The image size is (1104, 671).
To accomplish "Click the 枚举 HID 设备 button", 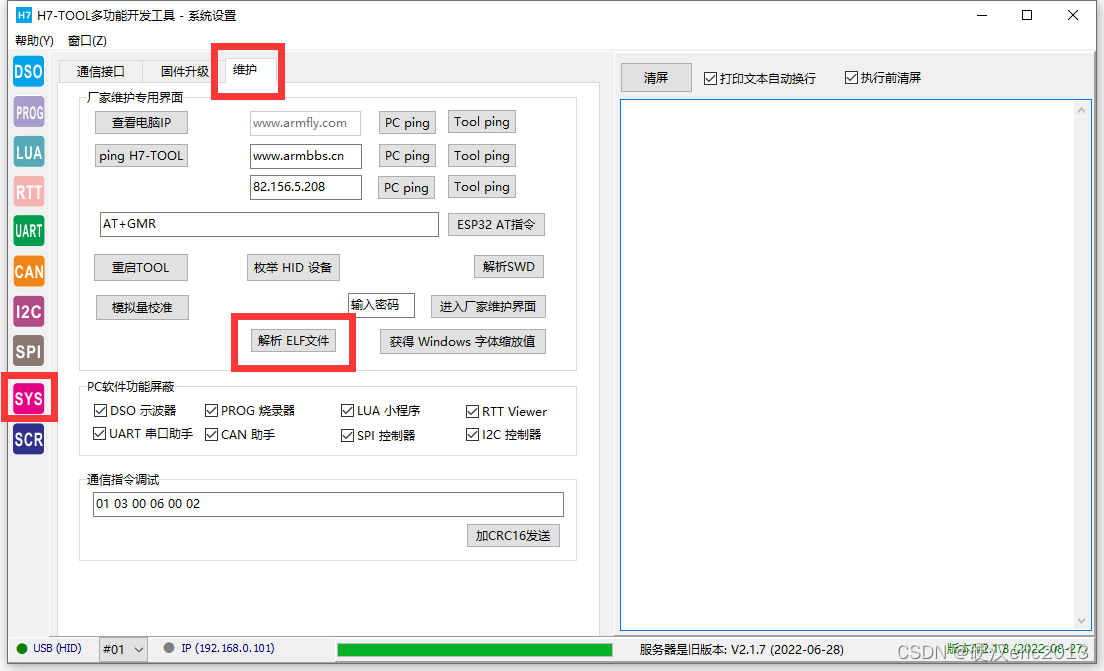I will (293, 268).
